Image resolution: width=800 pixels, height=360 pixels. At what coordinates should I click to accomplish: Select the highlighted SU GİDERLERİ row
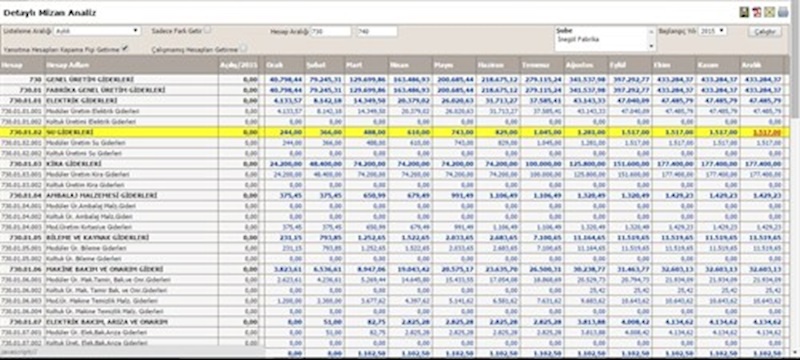click(x=392, y=132)
